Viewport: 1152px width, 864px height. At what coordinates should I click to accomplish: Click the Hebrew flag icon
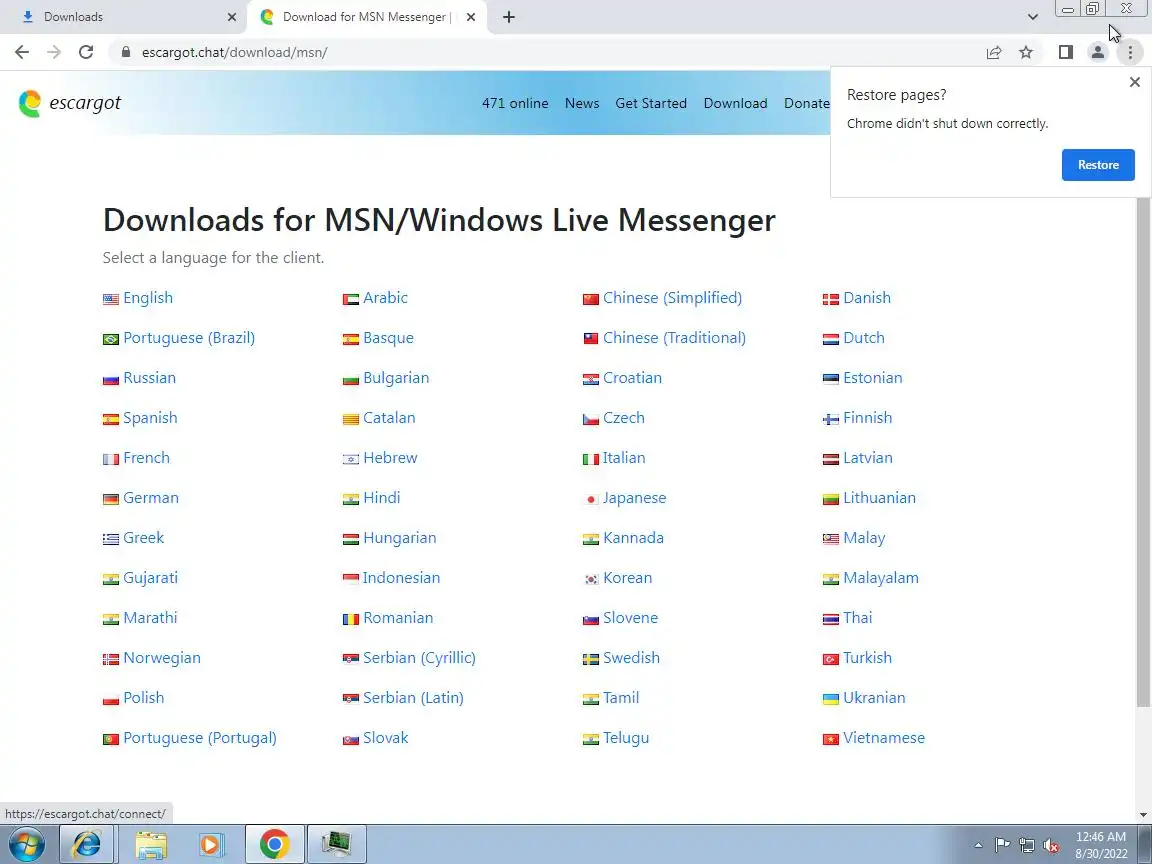(x=350, y=459)
